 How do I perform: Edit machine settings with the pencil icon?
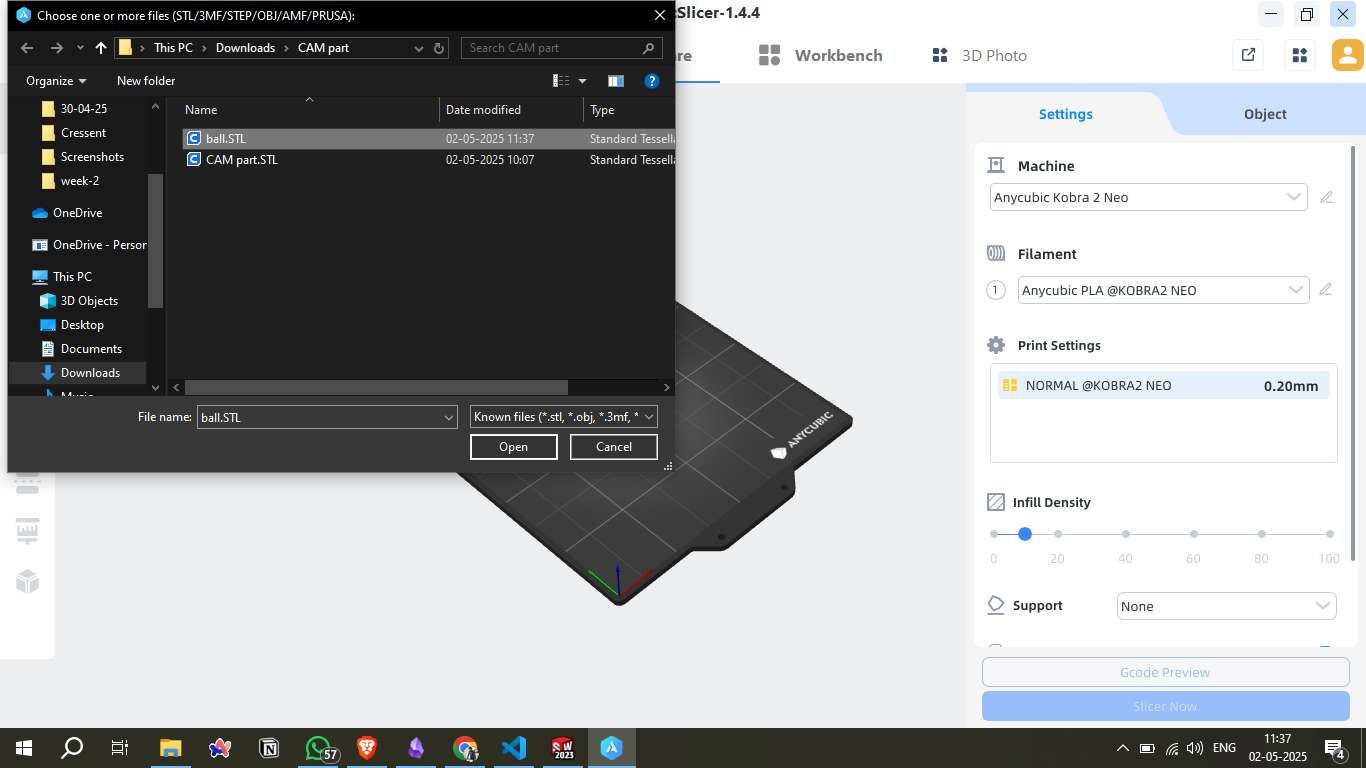[x=1326, y=198]
